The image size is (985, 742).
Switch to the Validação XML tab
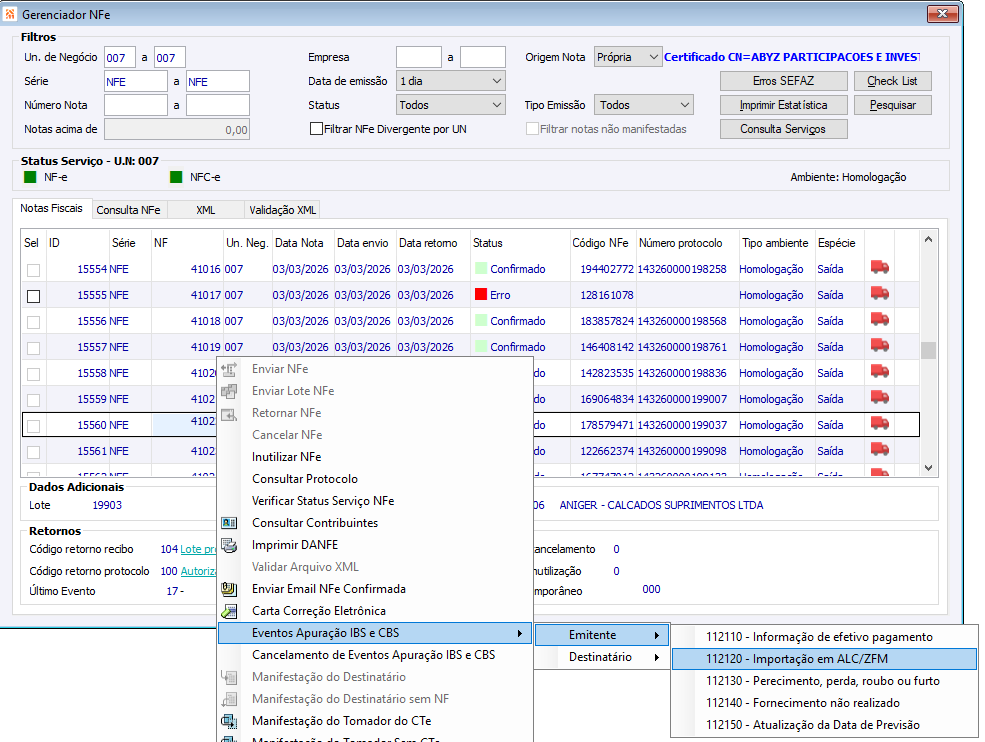tap(281, 210)
